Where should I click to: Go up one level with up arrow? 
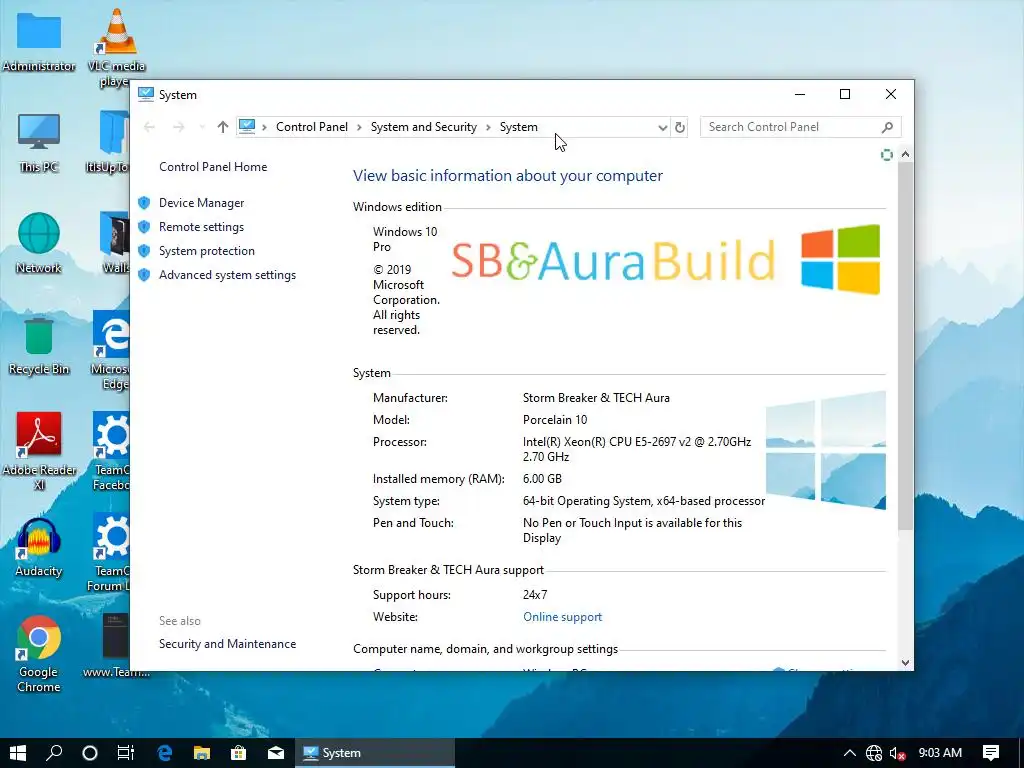[223, 127]
